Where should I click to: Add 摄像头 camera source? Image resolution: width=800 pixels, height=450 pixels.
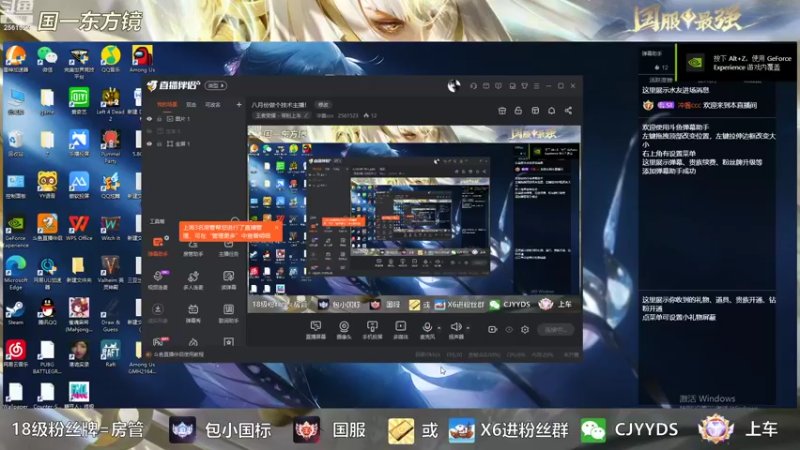pos(344,330)
